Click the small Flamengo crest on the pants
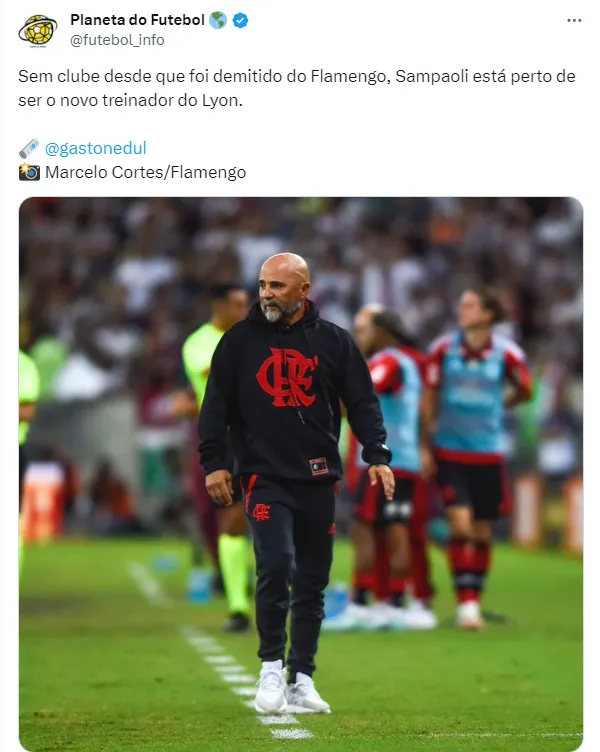The width and height of the screenshot is (600, 752). [261, 512]
